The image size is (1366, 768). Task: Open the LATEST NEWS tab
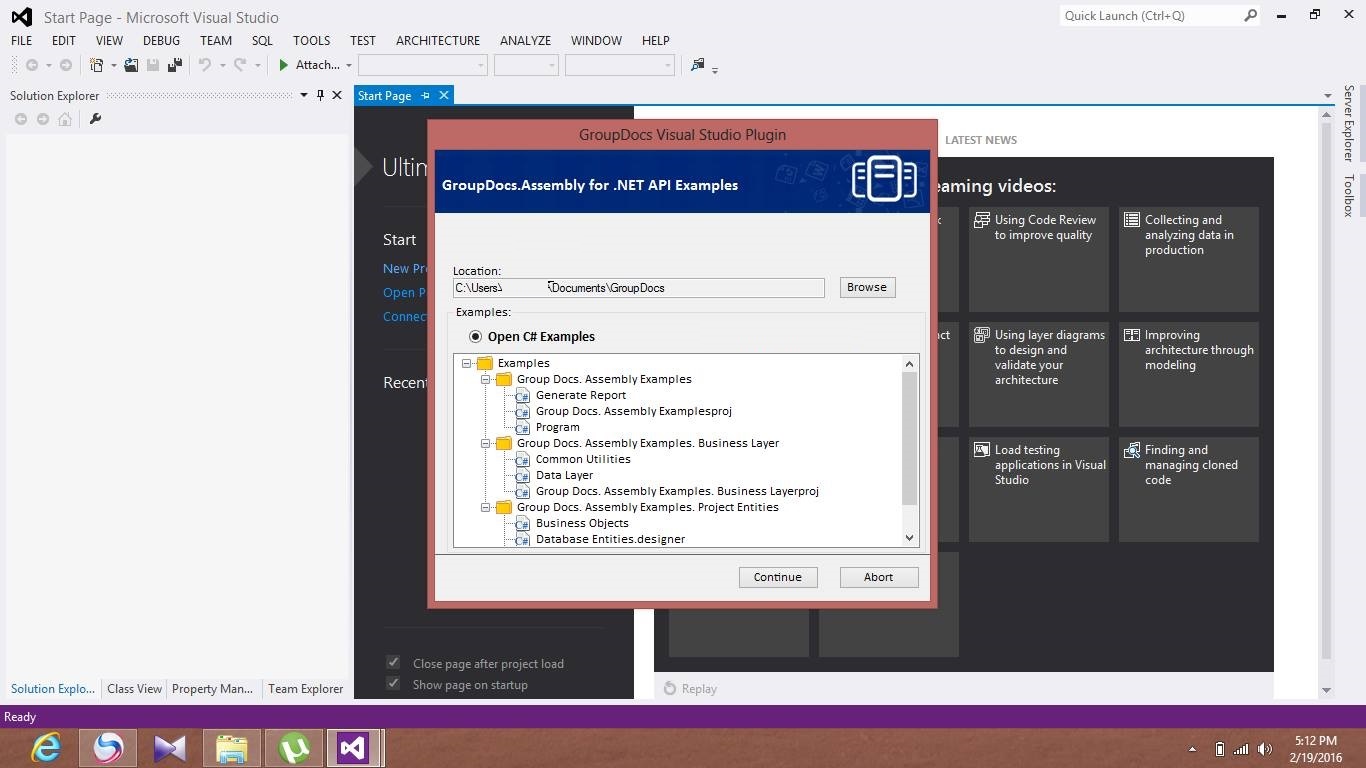pos(981,140)
